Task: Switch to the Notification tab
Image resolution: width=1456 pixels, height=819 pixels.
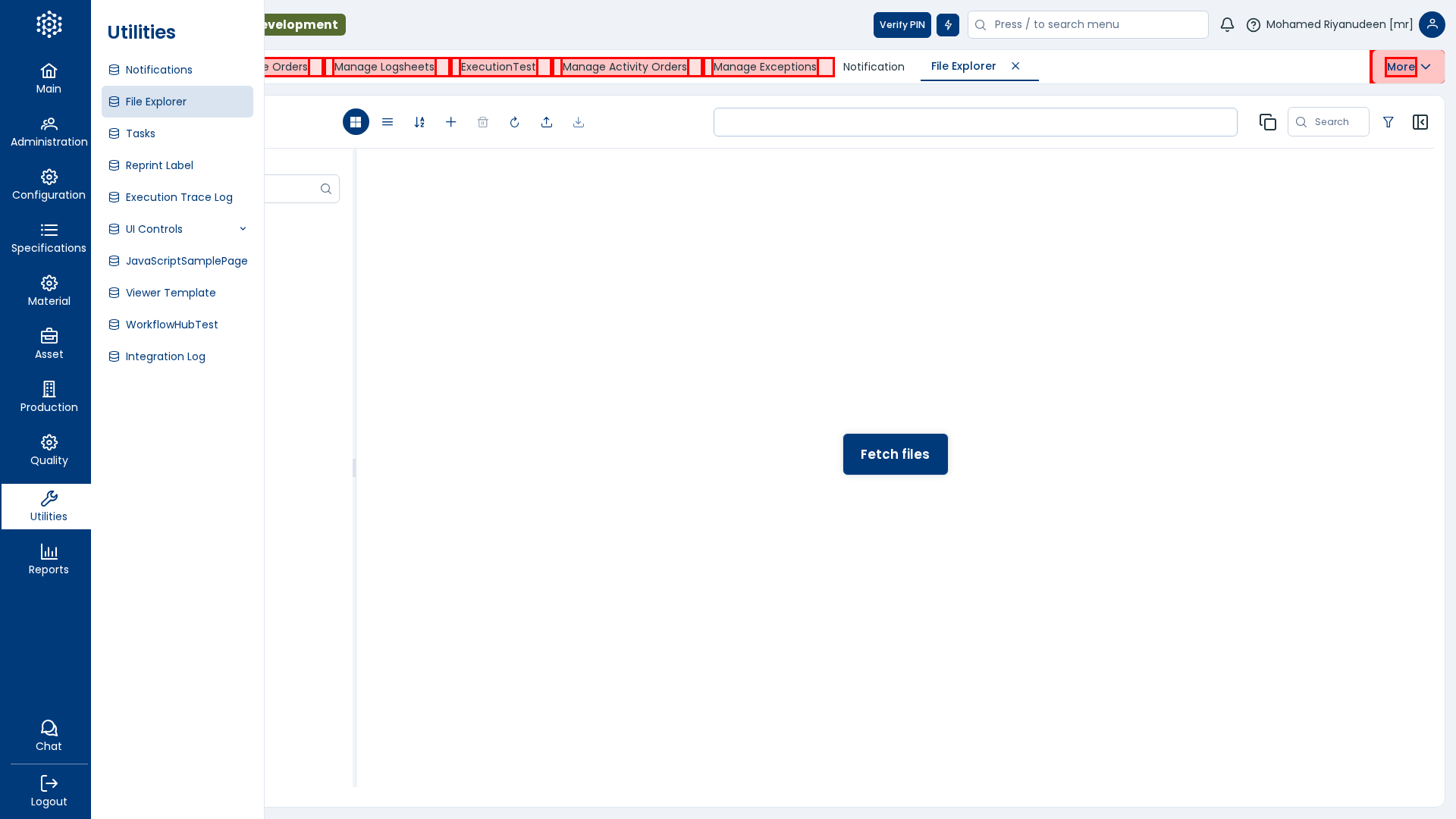Action: pyautogui.click(x=874, y=67)
